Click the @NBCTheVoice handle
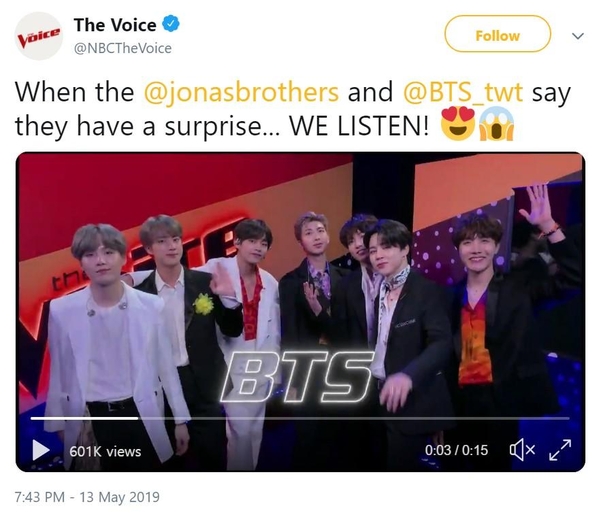 tap(123, 48)
